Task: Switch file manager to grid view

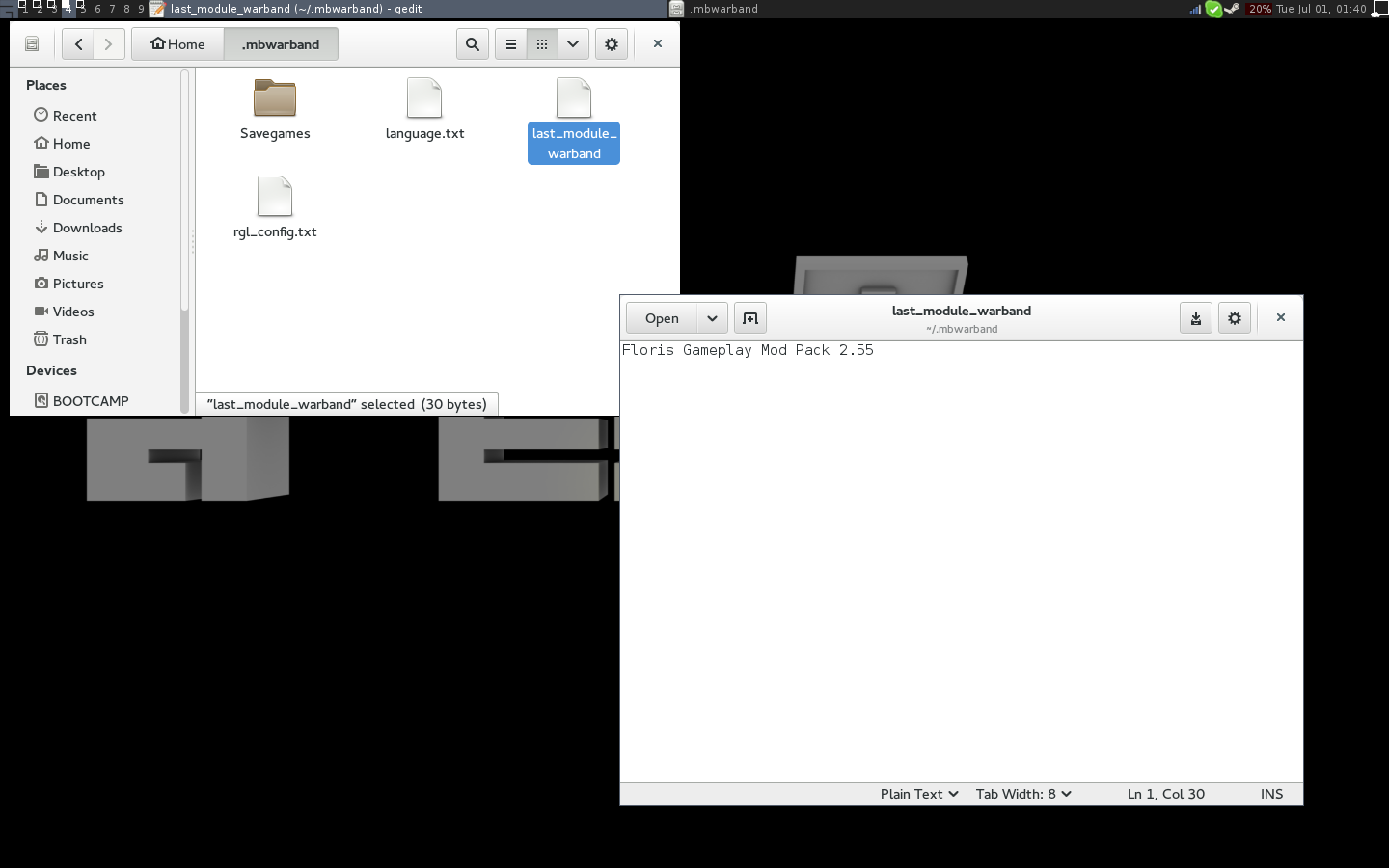Action: [542, 44]
